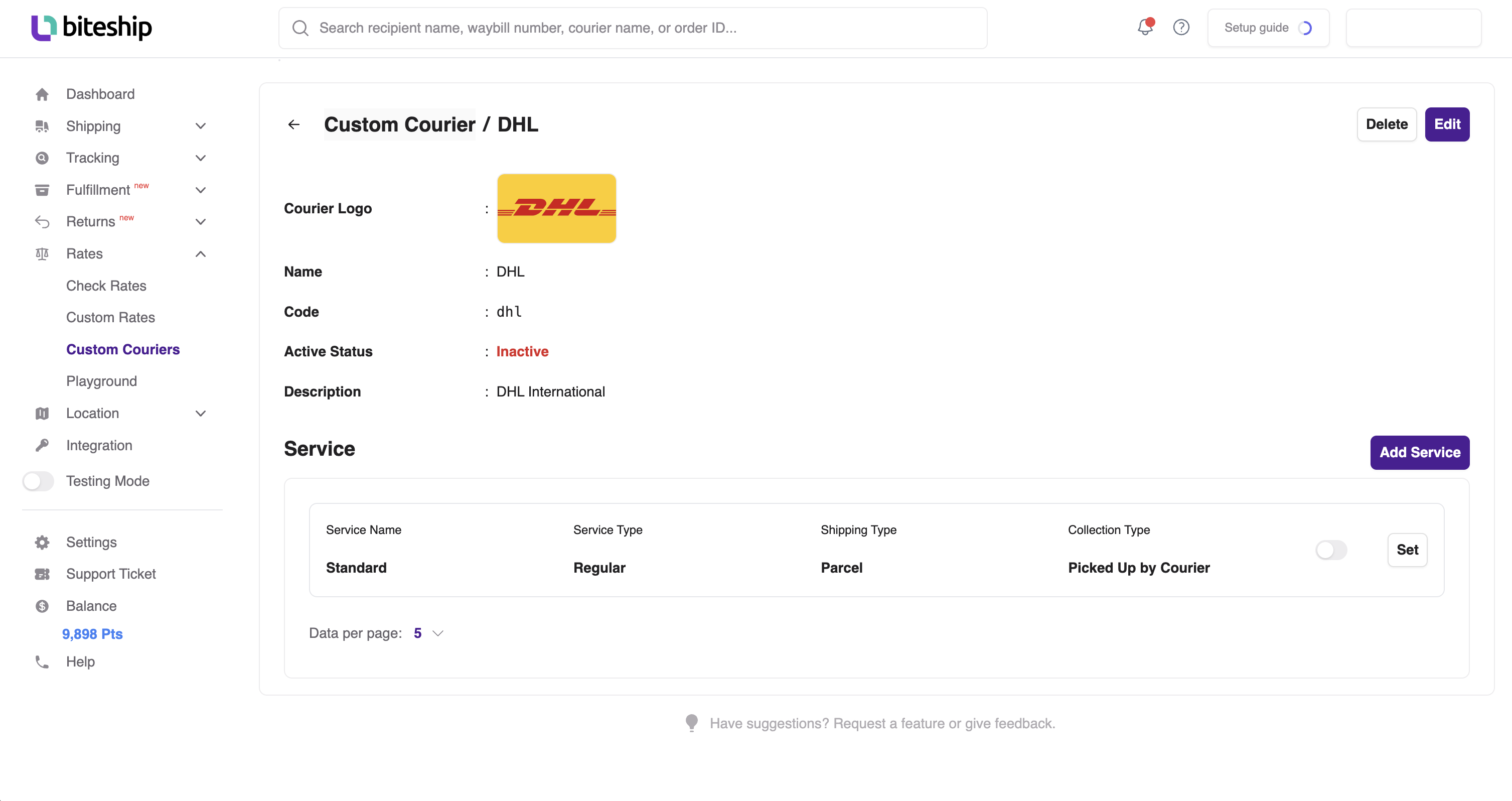Click the Returns arrow icon
The image size is (1512, 801).
pyautogui.click(x=42, y=222)
